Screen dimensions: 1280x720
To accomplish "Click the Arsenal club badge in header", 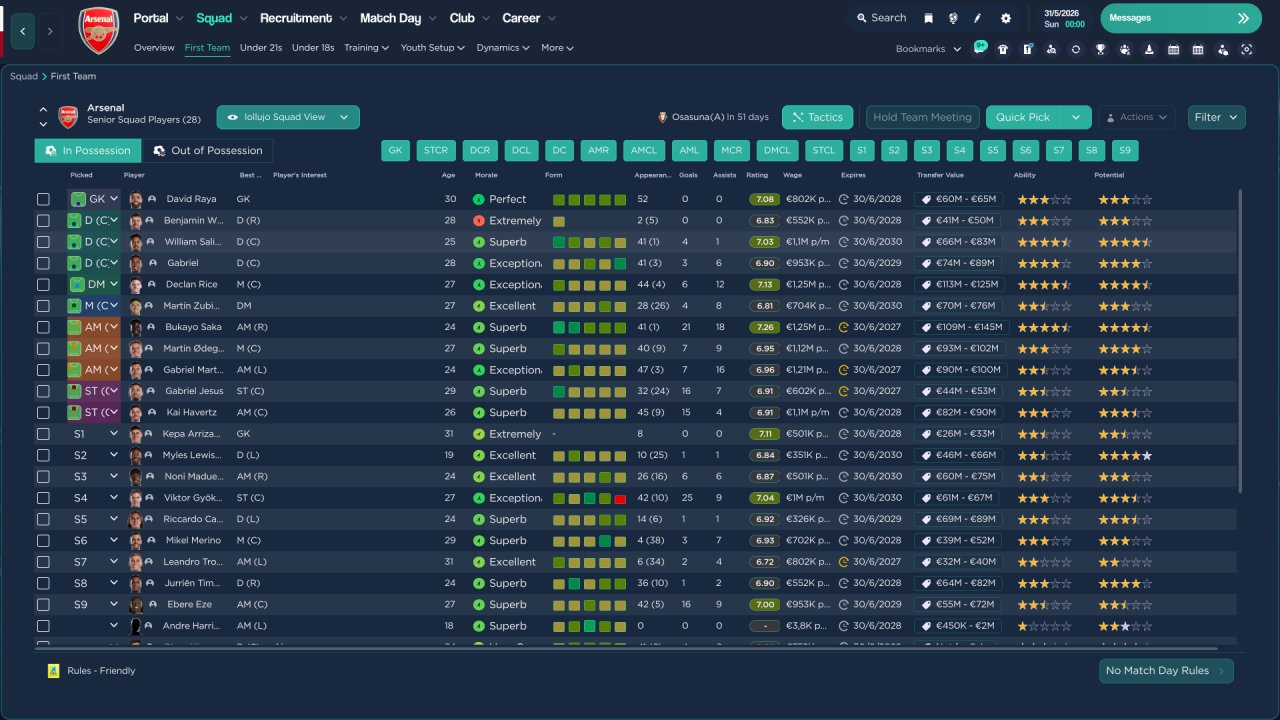I will point(98,30).
